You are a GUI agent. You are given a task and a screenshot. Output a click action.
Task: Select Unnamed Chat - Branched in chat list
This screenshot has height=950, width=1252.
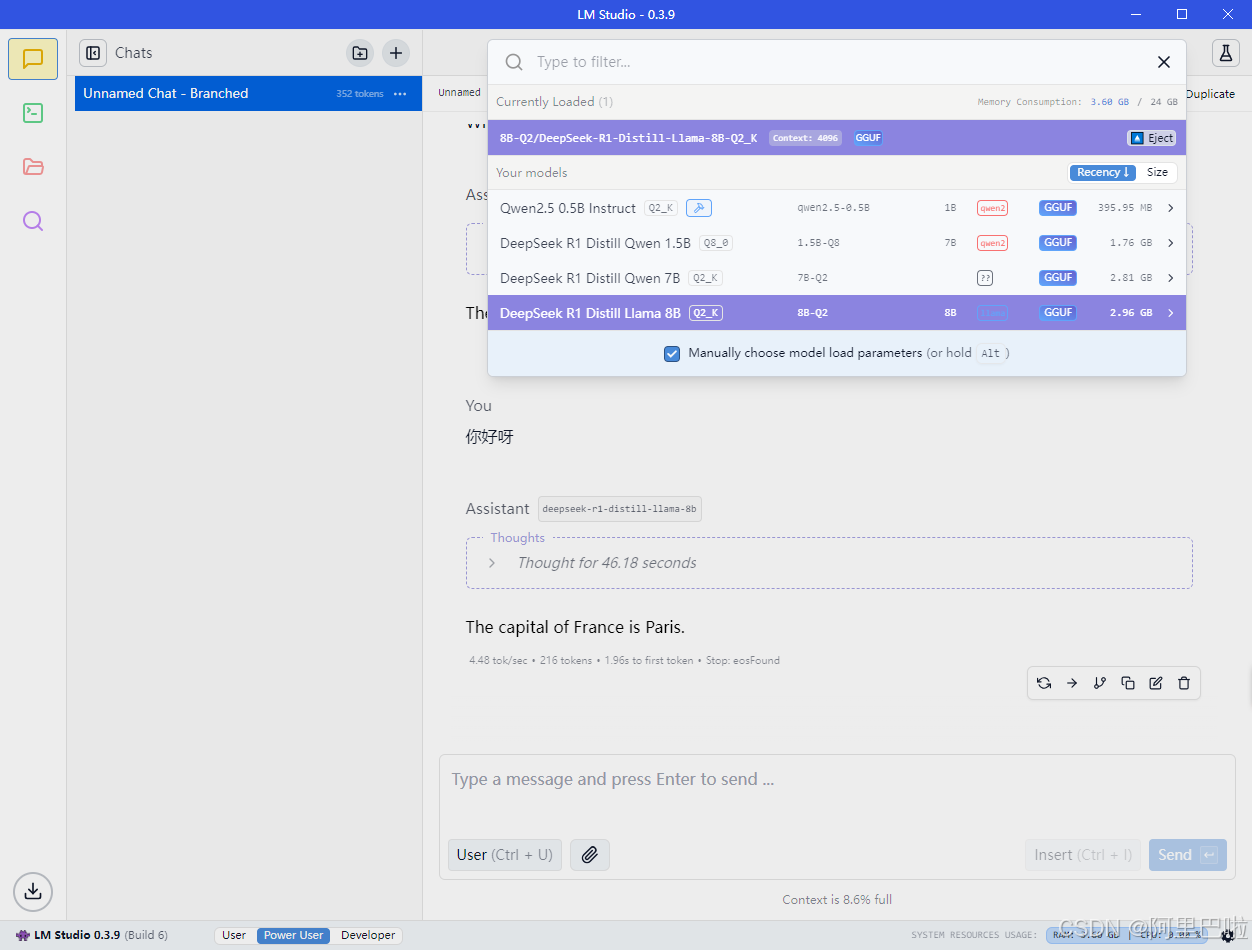pos(248,94)
